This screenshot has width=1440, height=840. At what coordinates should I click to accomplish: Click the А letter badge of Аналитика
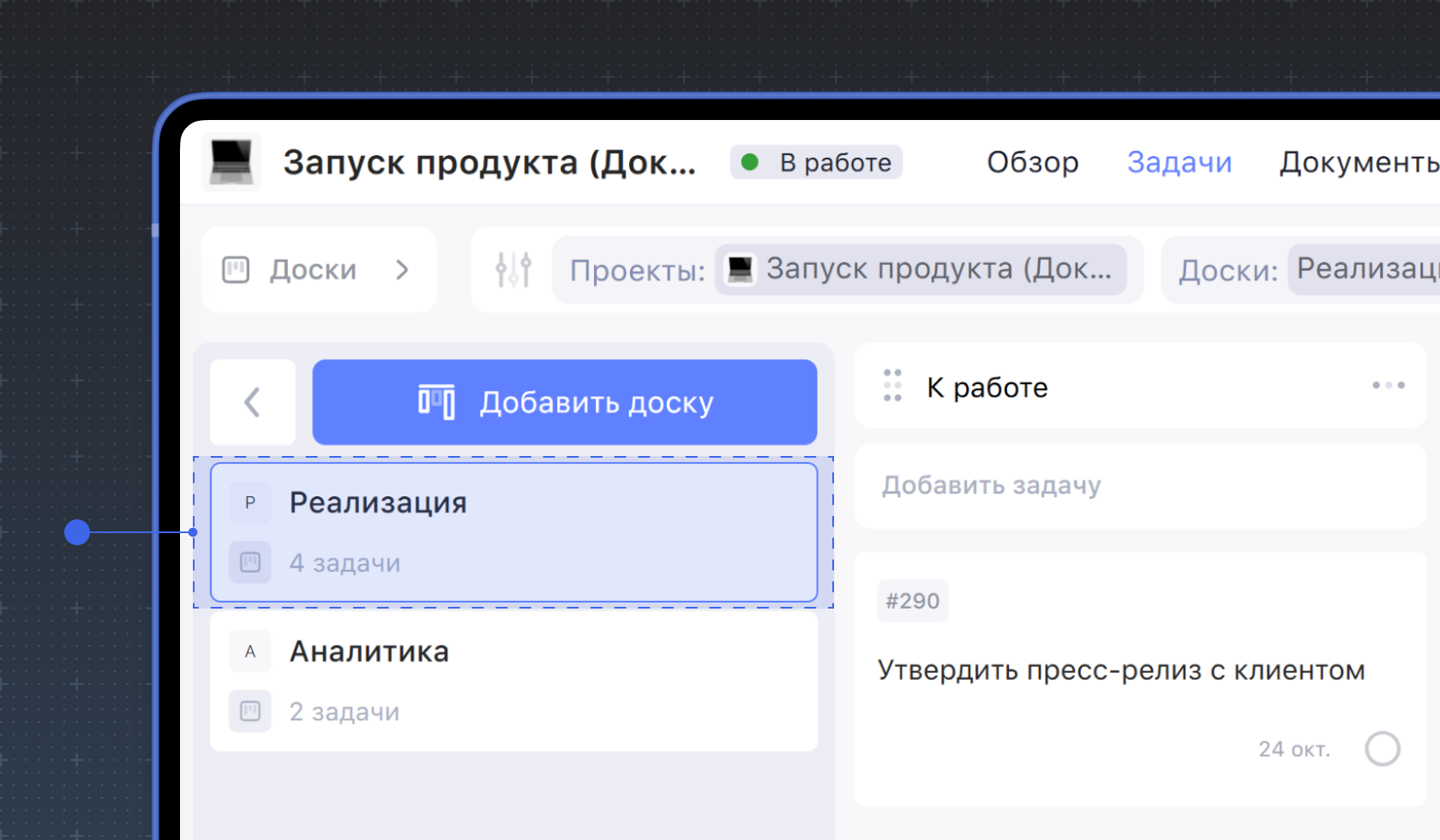(250, 651)
